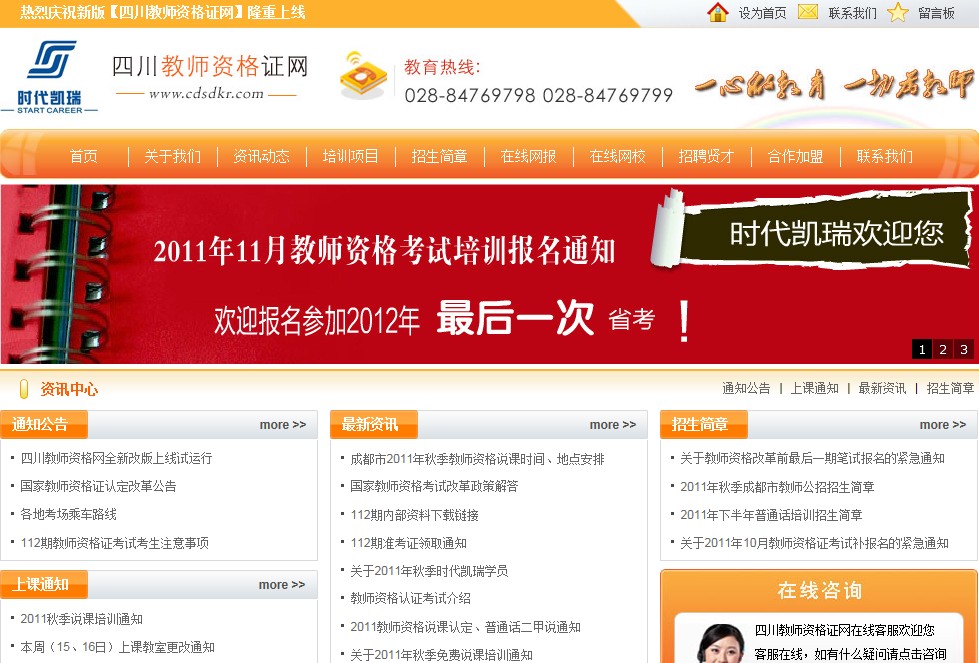
Task: Expand more in 通知公告 section
Action: 282,425
